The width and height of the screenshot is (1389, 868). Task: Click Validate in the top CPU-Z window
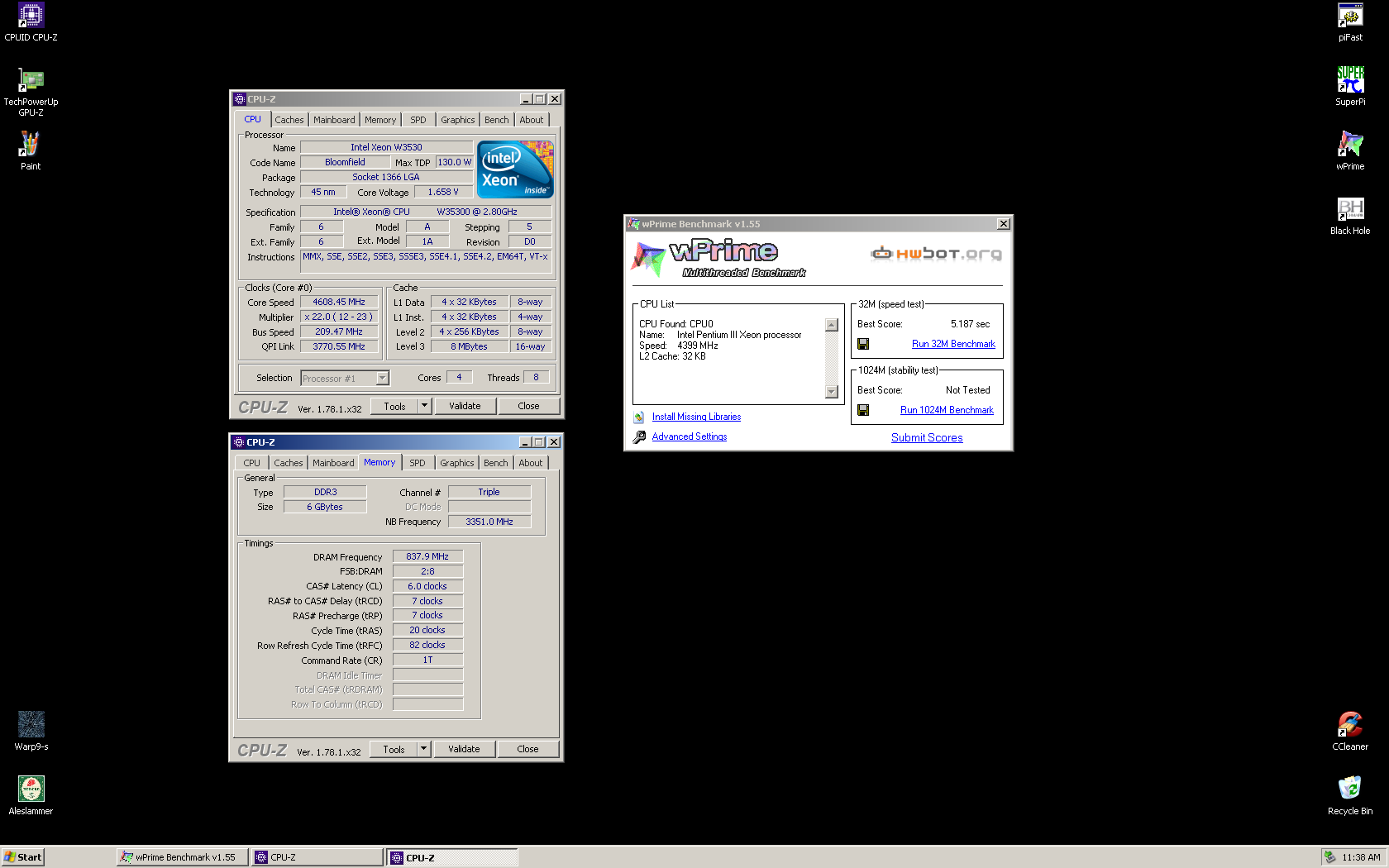tap(465, 406)
